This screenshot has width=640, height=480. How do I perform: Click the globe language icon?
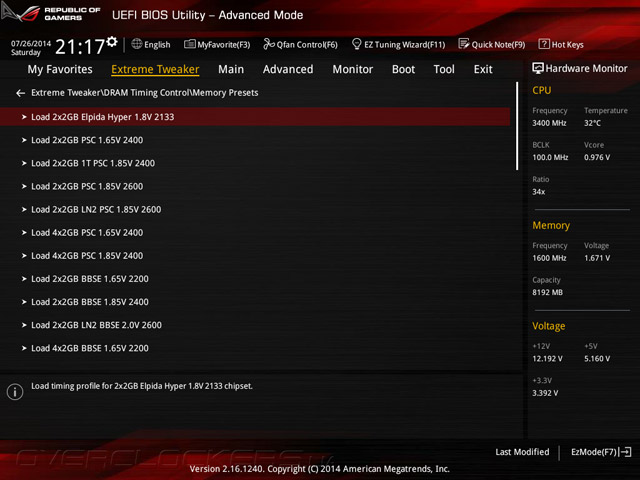pos(137,44)
